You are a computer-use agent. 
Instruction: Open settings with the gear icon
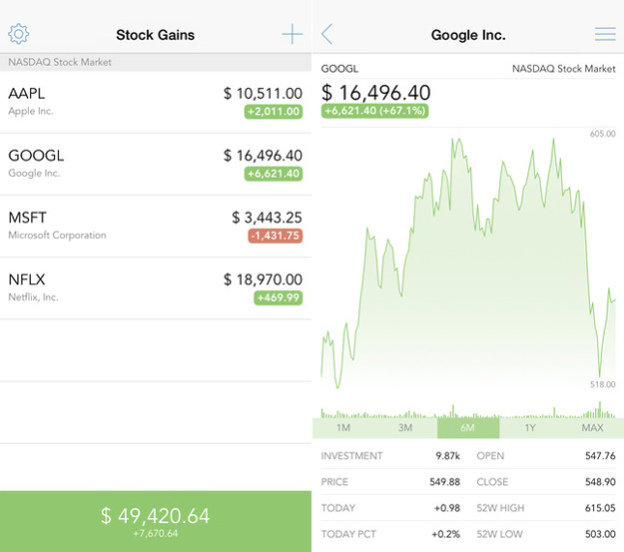19,34
